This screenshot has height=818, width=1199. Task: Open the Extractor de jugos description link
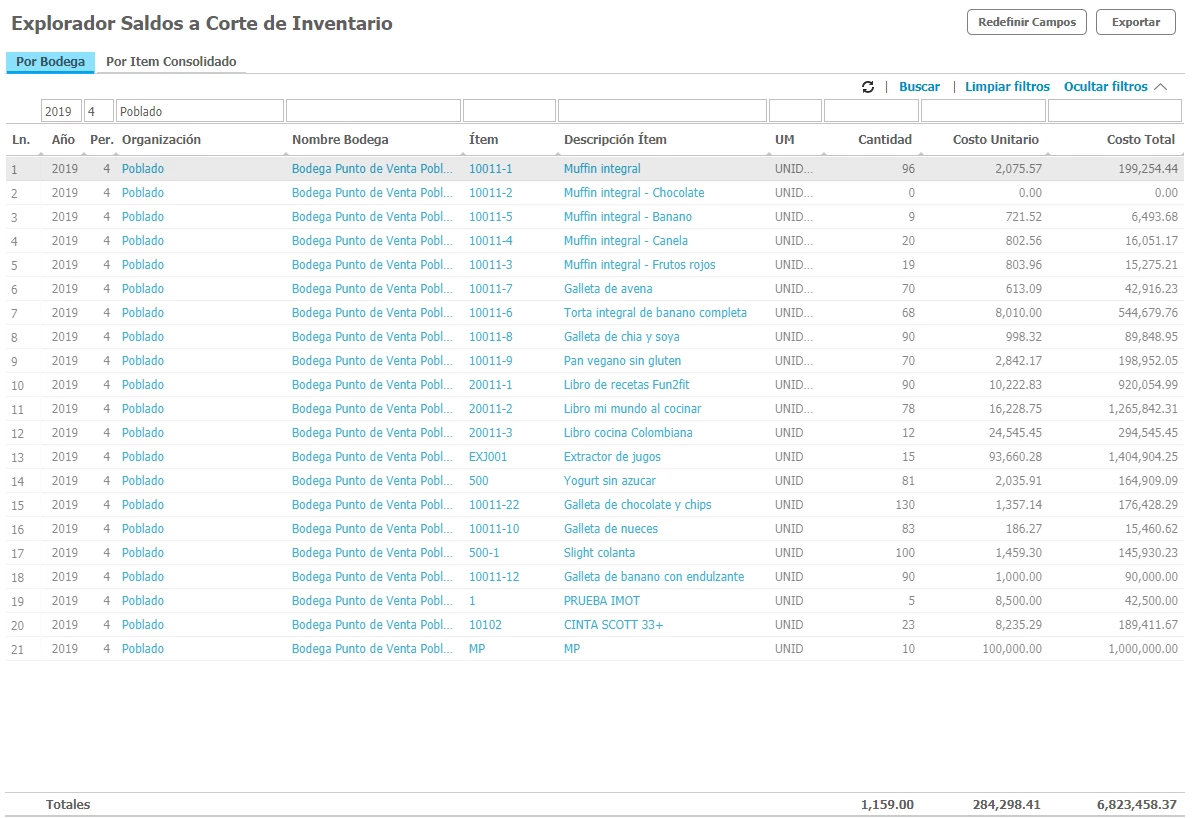click(612, 457)
